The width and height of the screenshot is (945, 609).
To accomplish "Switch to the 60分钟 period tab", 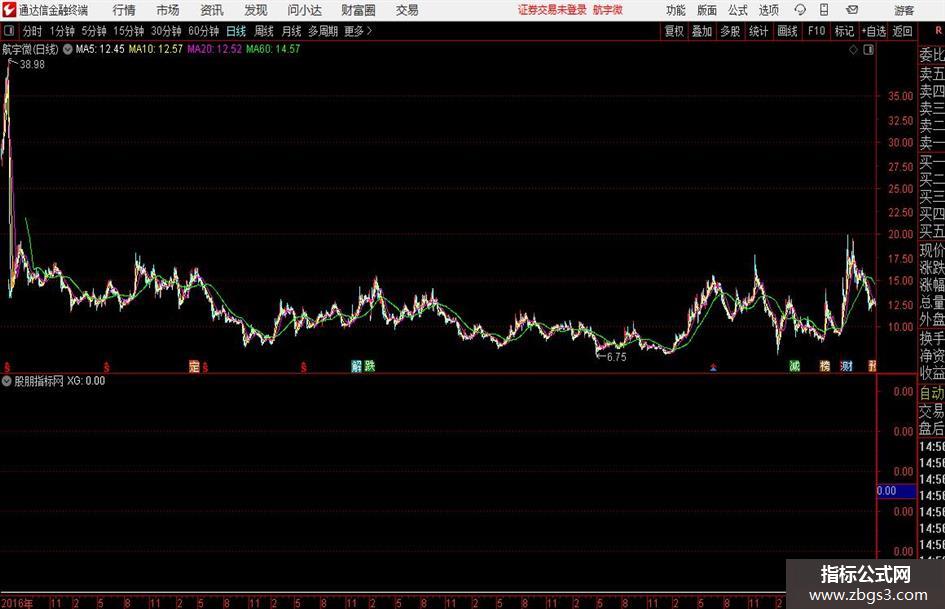I will (x=204, y=31).
